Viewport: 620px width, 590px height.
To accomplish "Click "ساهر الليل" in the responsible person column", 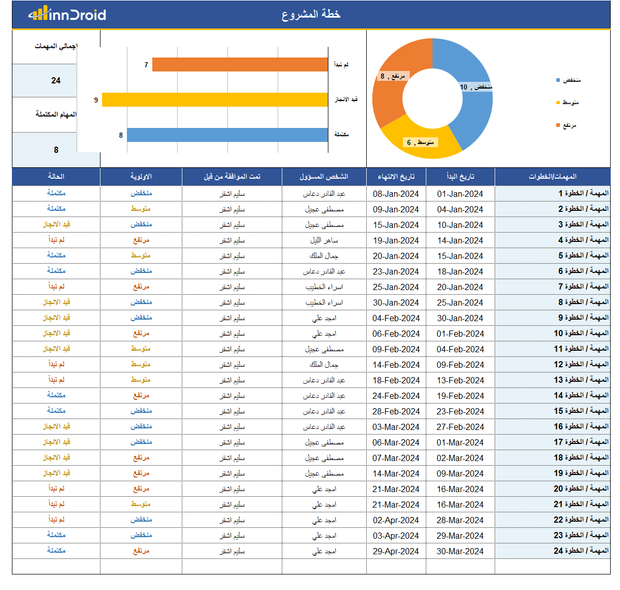I will [324, 240].
